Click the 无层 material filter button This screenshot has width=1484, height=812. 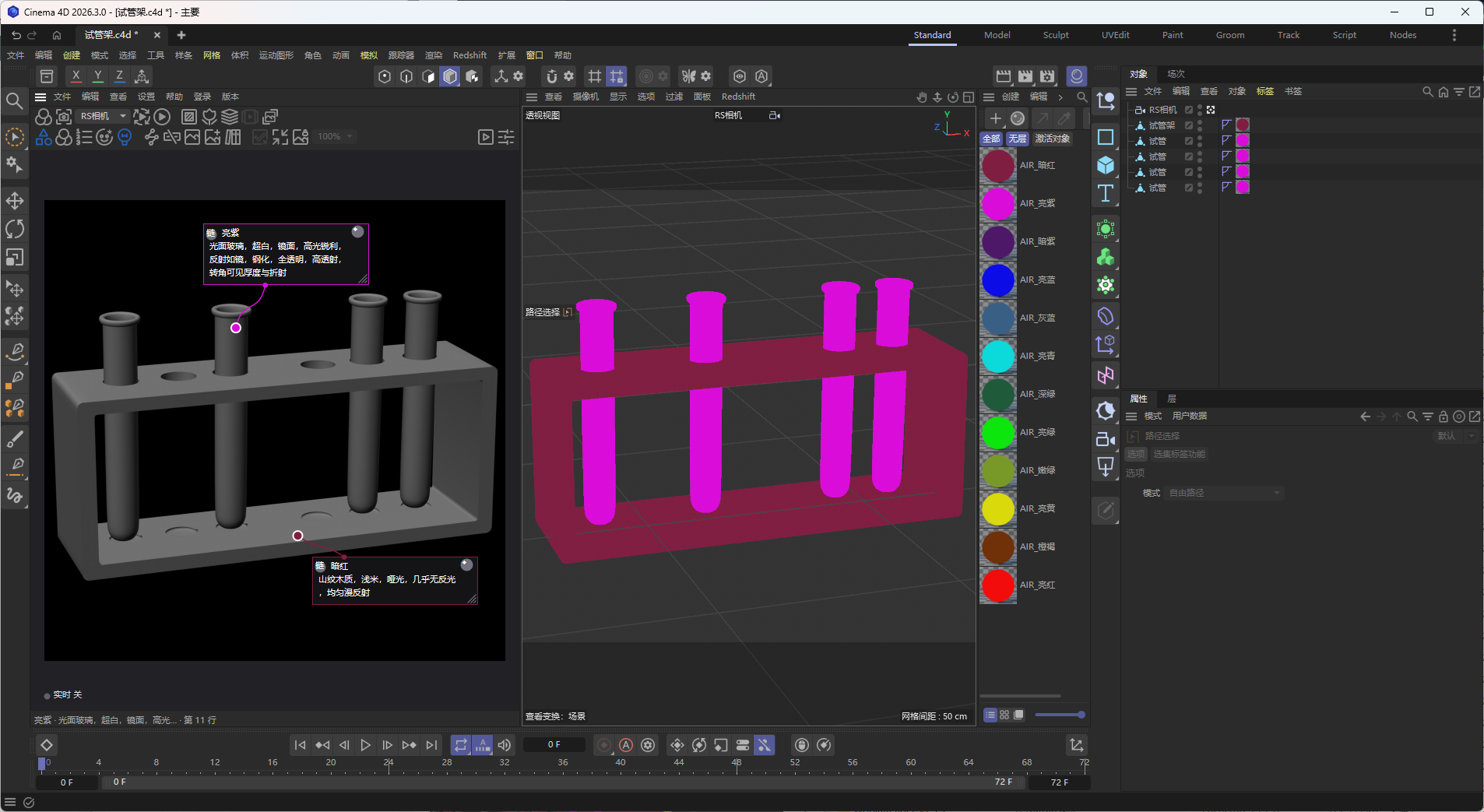pos(1018,139)
